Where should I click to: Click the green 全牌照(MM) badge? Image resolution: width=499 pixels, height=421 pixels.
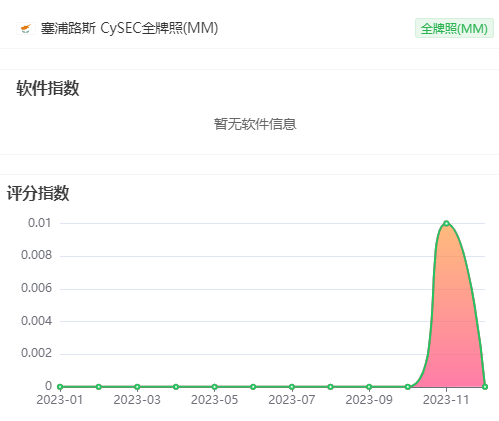(x=454, y=28)
